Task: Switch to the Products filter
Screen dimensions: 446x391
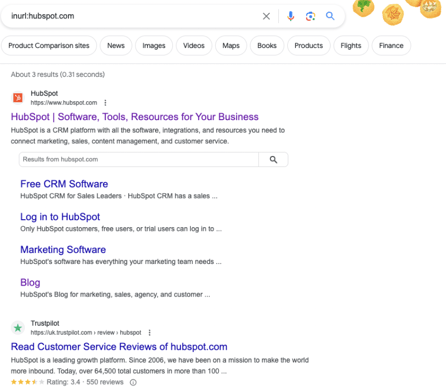Action: [309, 46]
